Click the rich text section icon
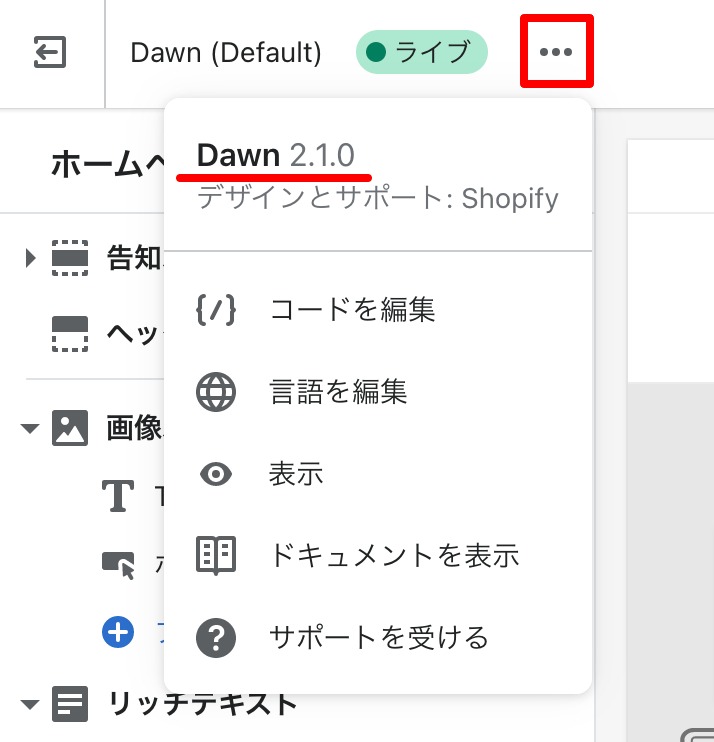714x742 pixels. (70, 704)
